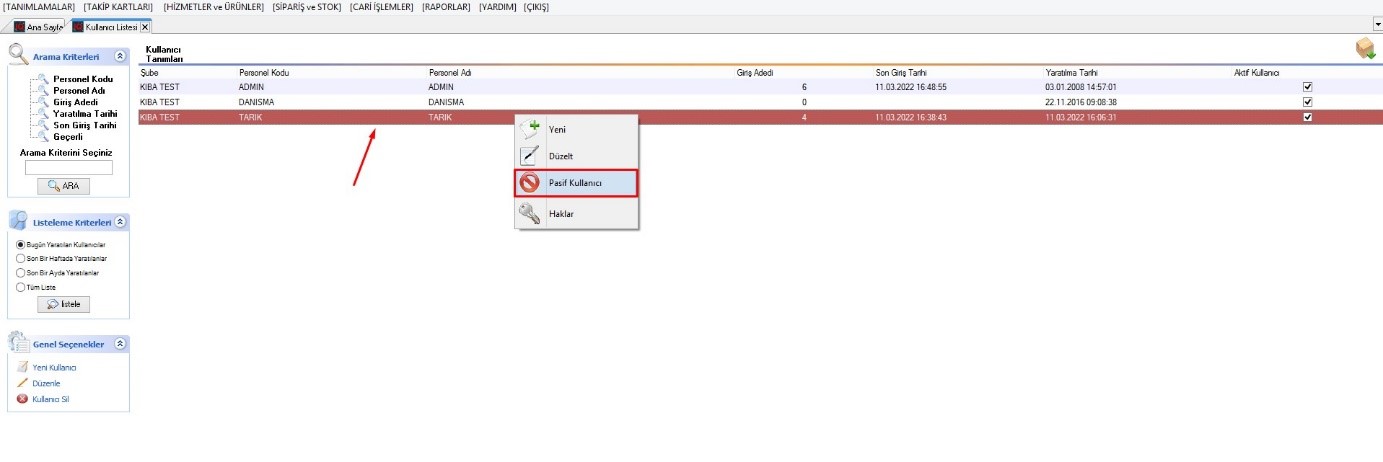Screen dimensions: 1383x462
Task: Uncheck Aktif Kullanıcı checkbox for ADMIN row
Action: [1307, 87]
